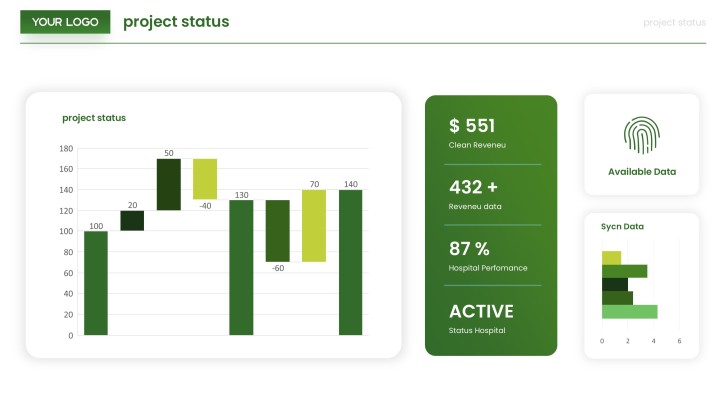This screenshot has width=726, height=408.
Task: Select the dark bar labeled 20
Action: pos(132,220)
